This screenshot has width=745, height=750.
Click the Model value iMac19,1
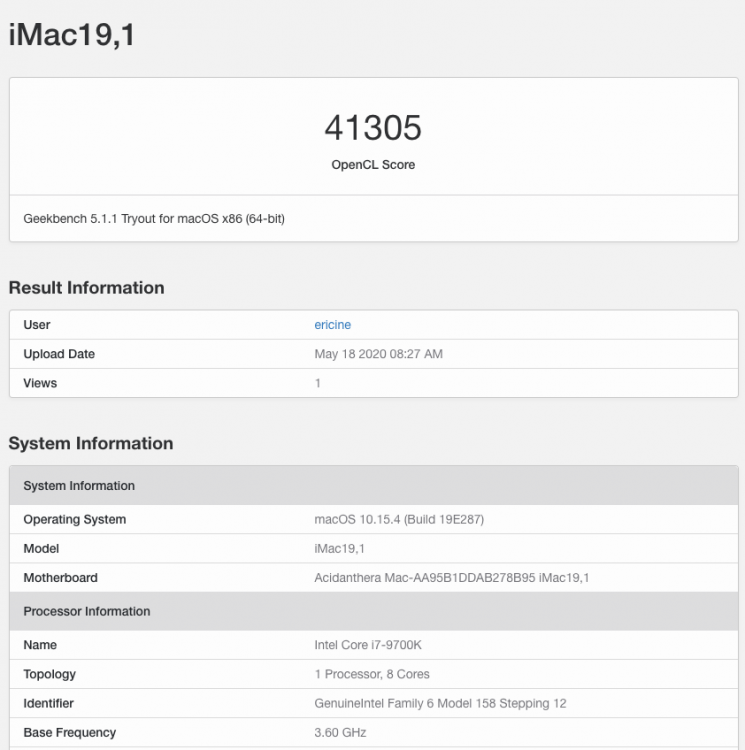click(340, 549)
